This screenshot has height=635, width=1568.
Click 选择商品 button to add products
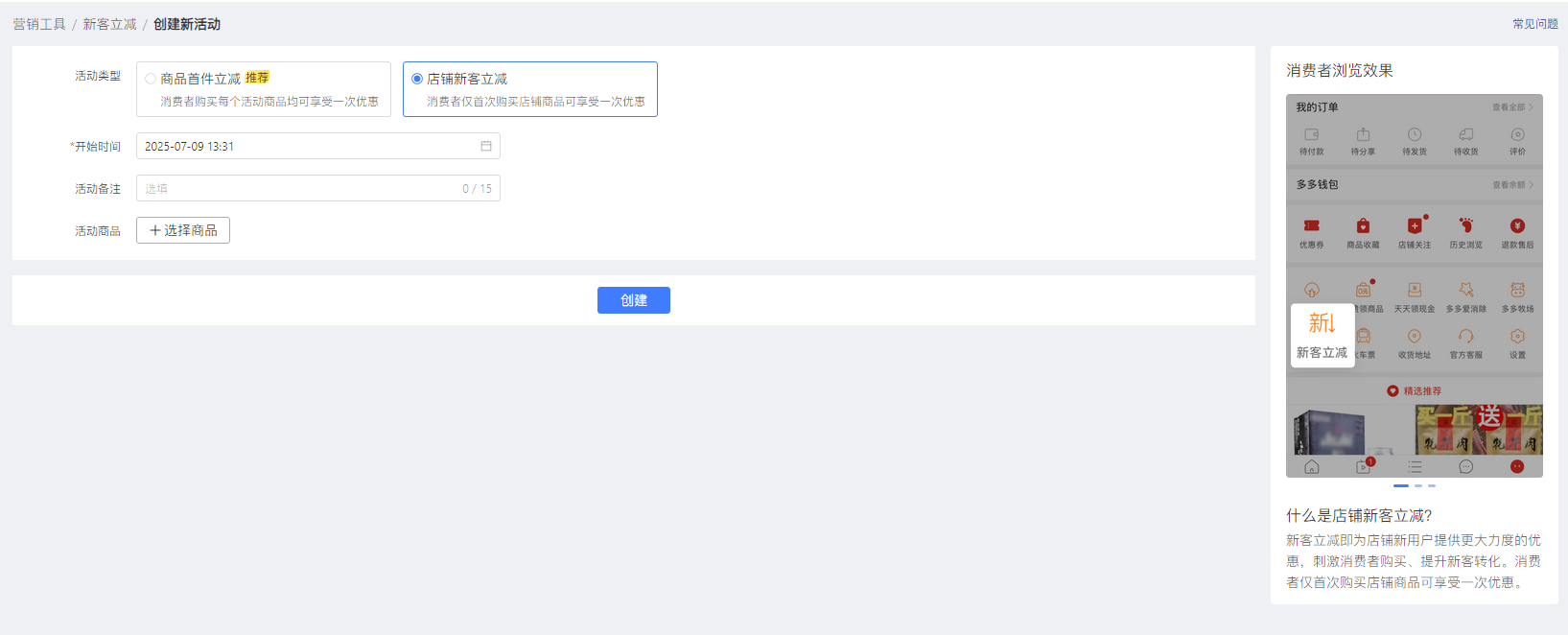[x=183, y=230]
